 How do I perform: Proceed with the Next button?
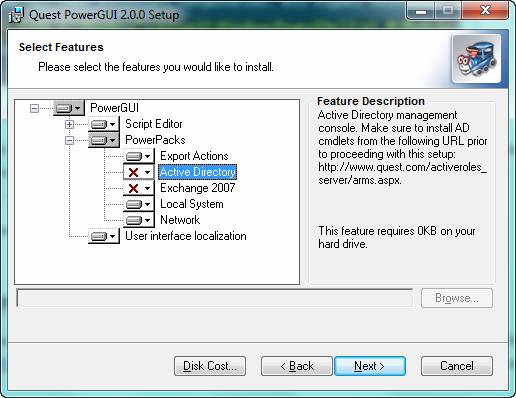click(x=370, y=366)
